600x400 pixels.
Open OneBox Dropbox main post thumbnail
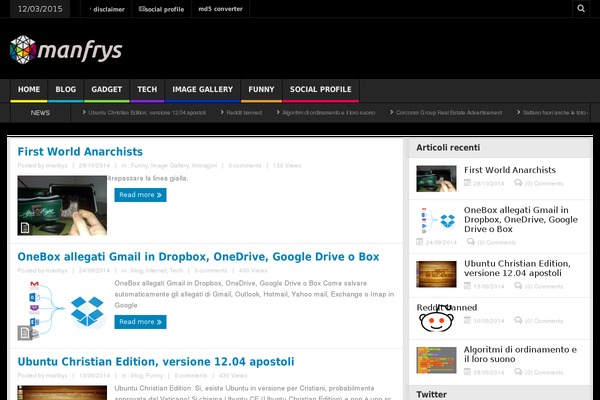(x=62, y=310)
